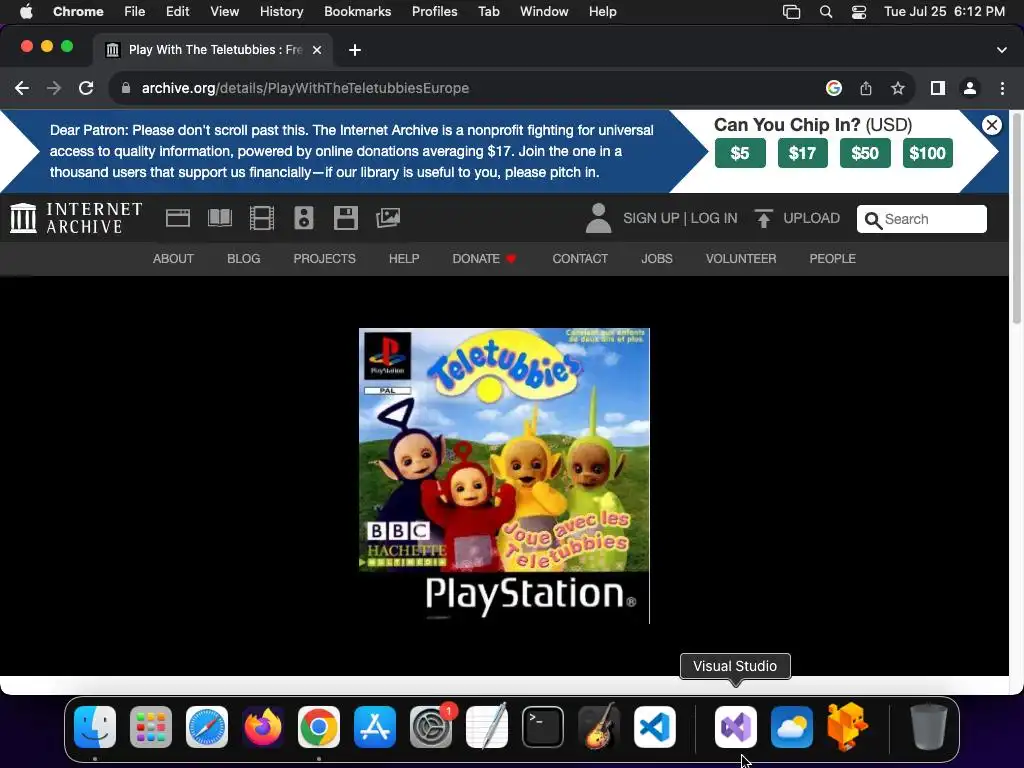This screenshot has width=1024, height=768.
Task: Open the Chrome three-dot menu
Action: point(1002,88)
